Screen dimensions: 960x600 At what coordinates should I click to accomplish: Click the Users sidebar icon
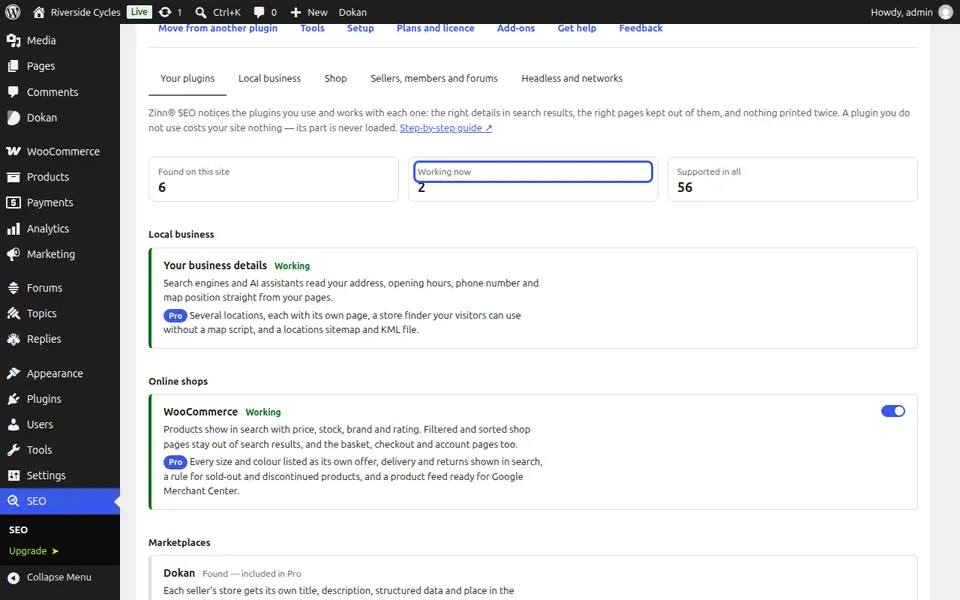pyautogui.click(x=13, y=424)
